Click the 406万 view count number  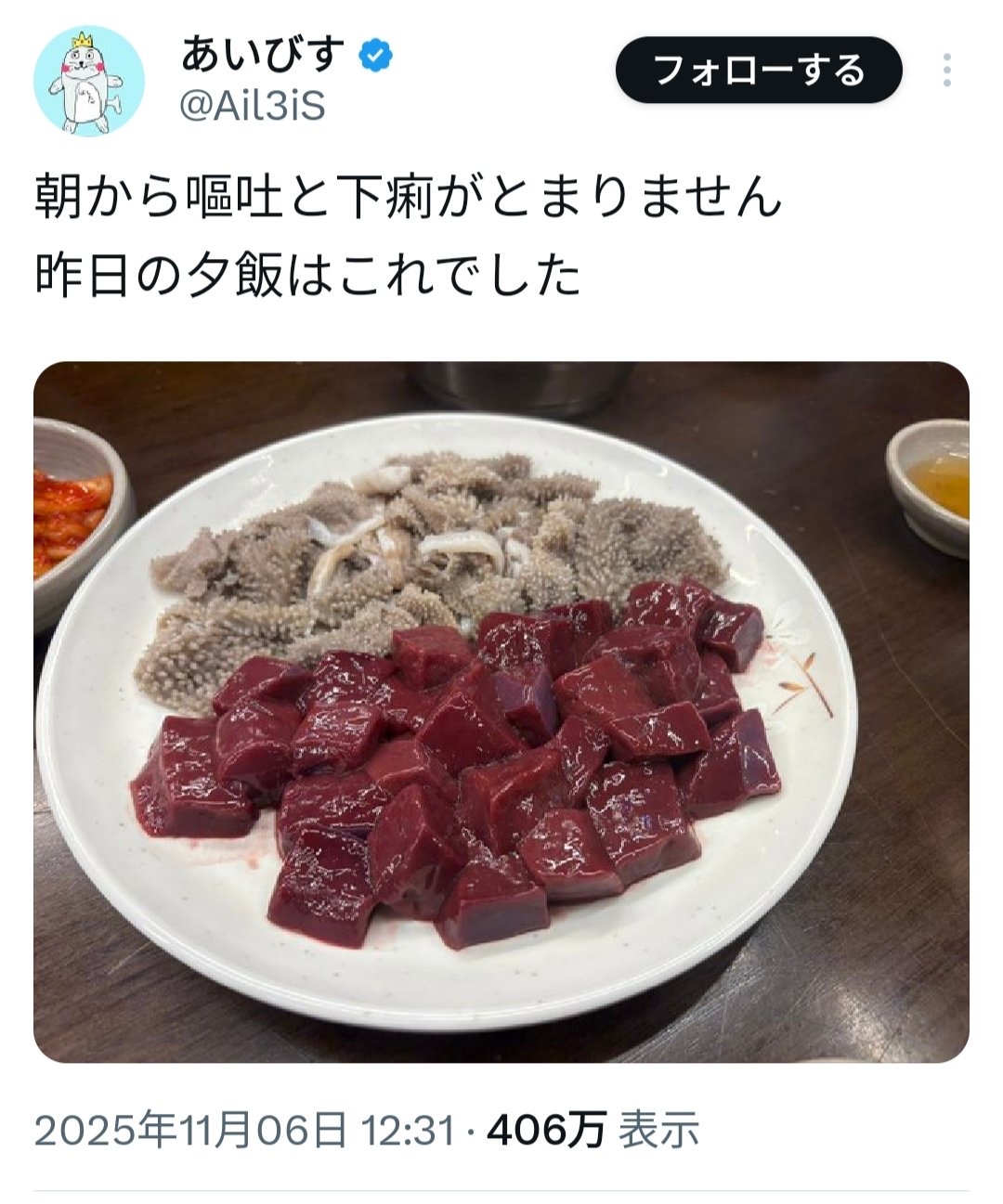(x=546, y=1131)
